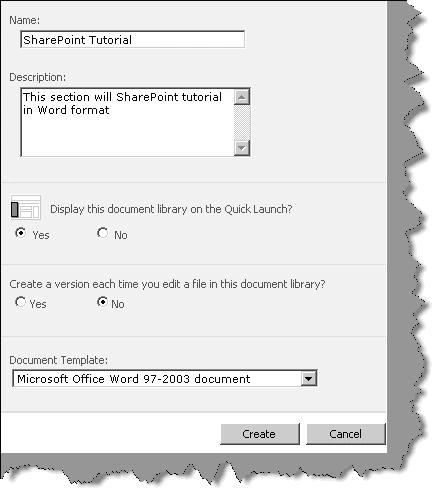Click the Quick Launch question text
434x491 pixels.
pos(171,209)
